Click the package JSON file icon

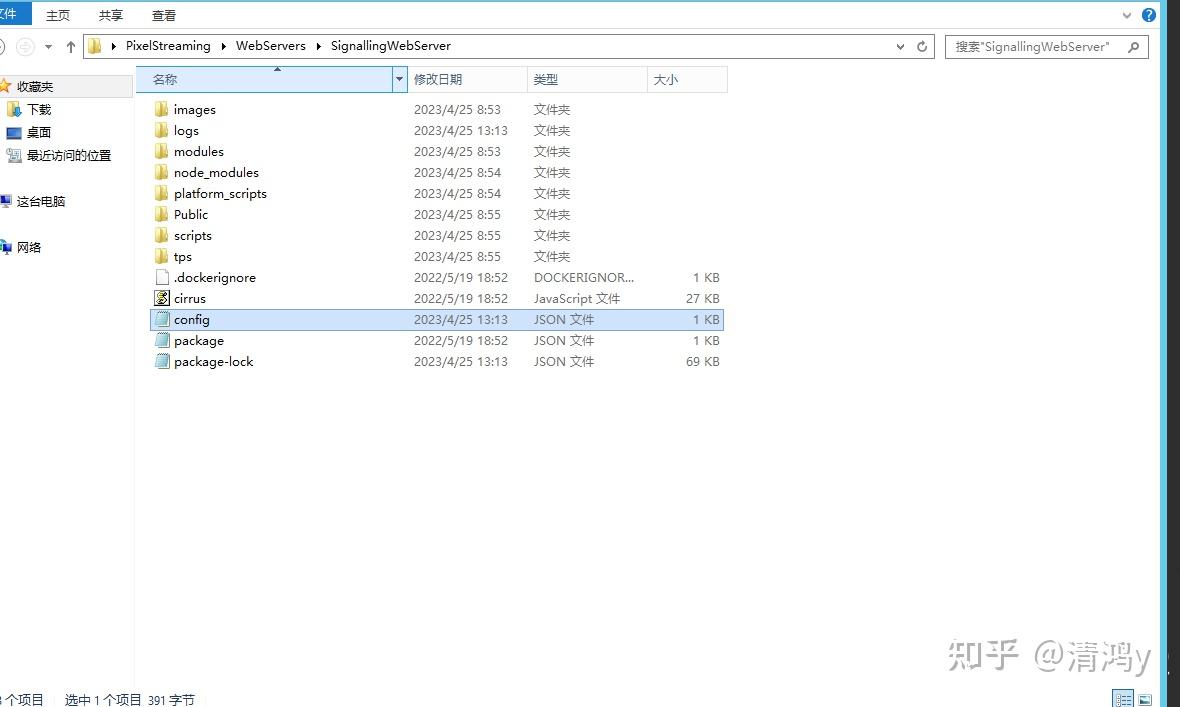click(x=162, y=341)
